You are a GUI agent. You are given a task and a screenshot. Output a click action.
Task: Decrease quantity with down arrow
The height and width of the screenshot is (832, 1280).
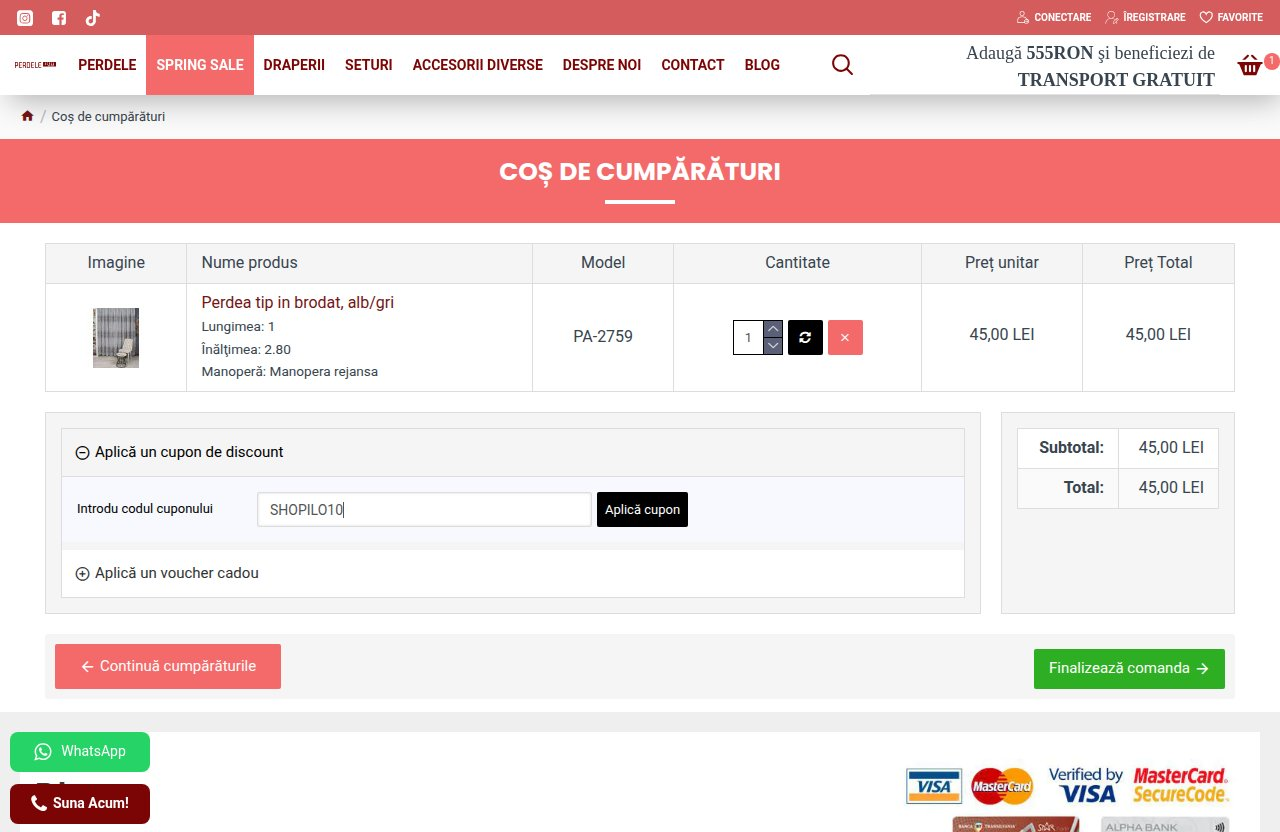tap(773, 346)
